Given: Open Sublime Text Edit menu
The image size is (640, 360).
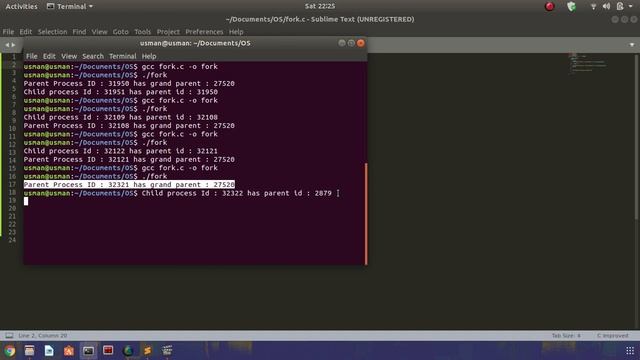Looking at the screenshot, I should [x=26, y=32].
